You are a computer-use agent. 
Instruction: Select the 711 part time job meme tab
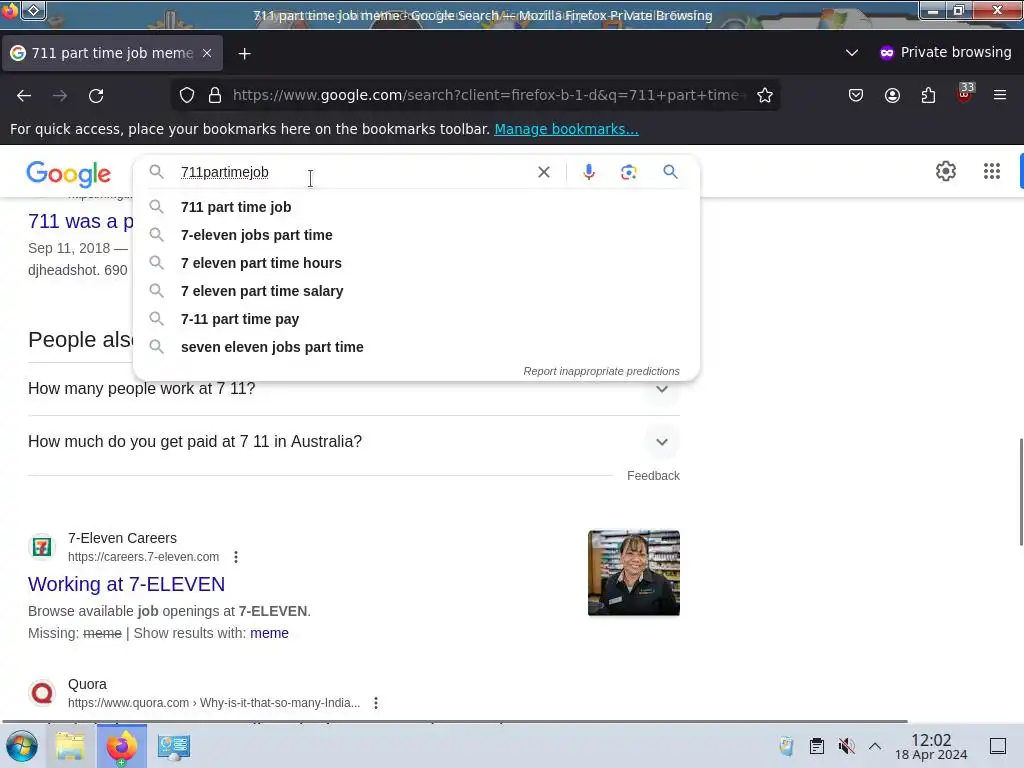point(112,53)
